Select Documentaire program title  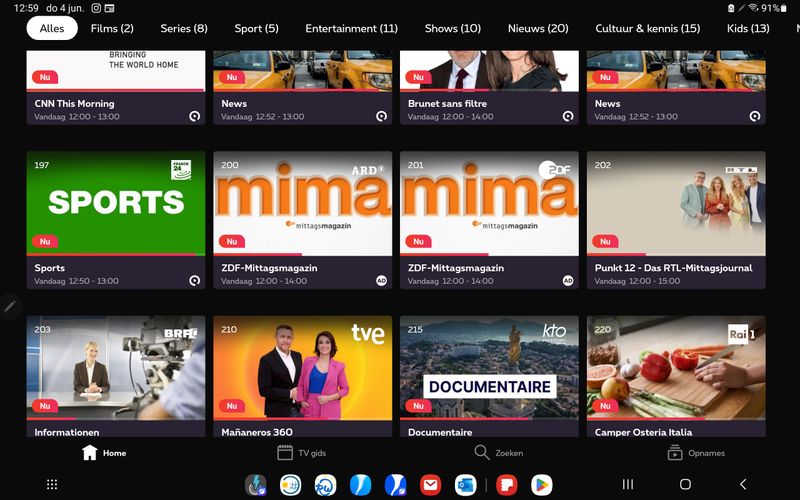tap(440, 432)
